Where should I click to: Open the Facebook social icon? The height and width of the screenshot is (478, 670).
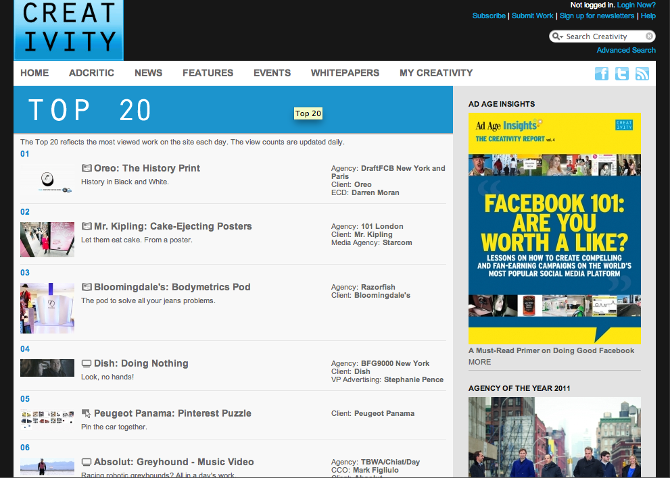tap(602, 73)
